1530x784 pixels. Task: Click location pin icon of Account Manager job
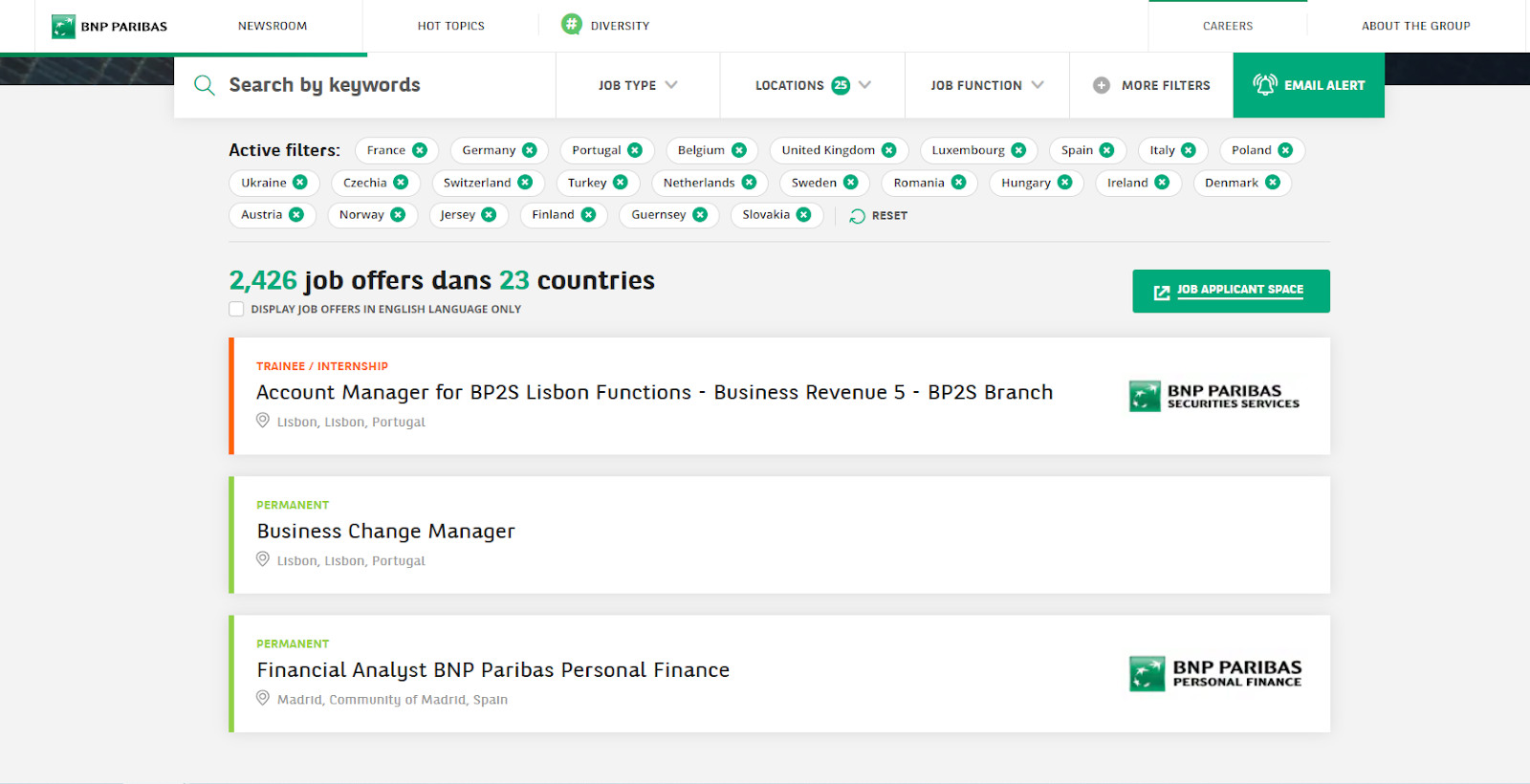(263, 420)
